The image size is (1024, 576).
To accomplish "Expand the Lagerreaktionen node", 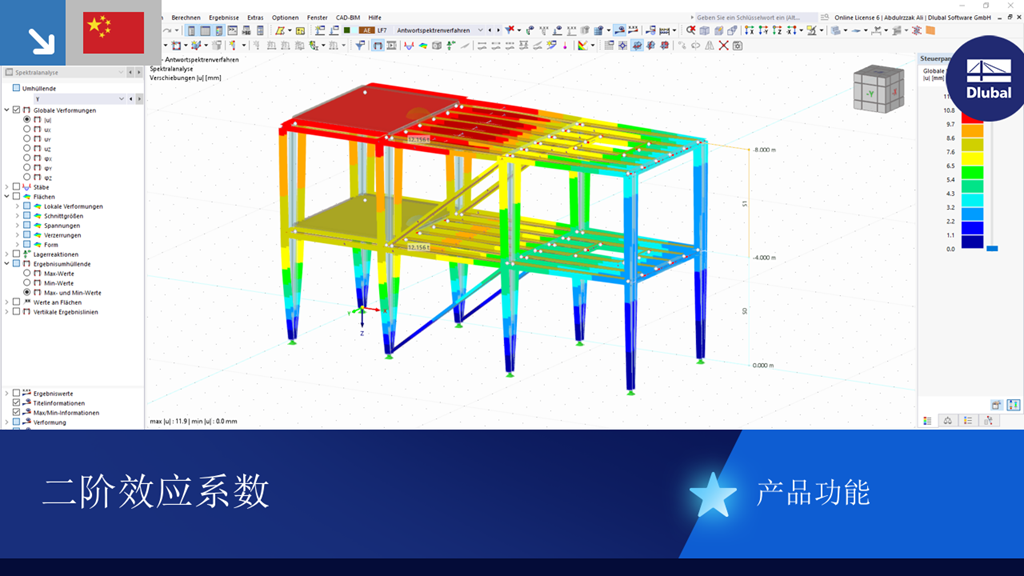I will [x=7, y=254].
